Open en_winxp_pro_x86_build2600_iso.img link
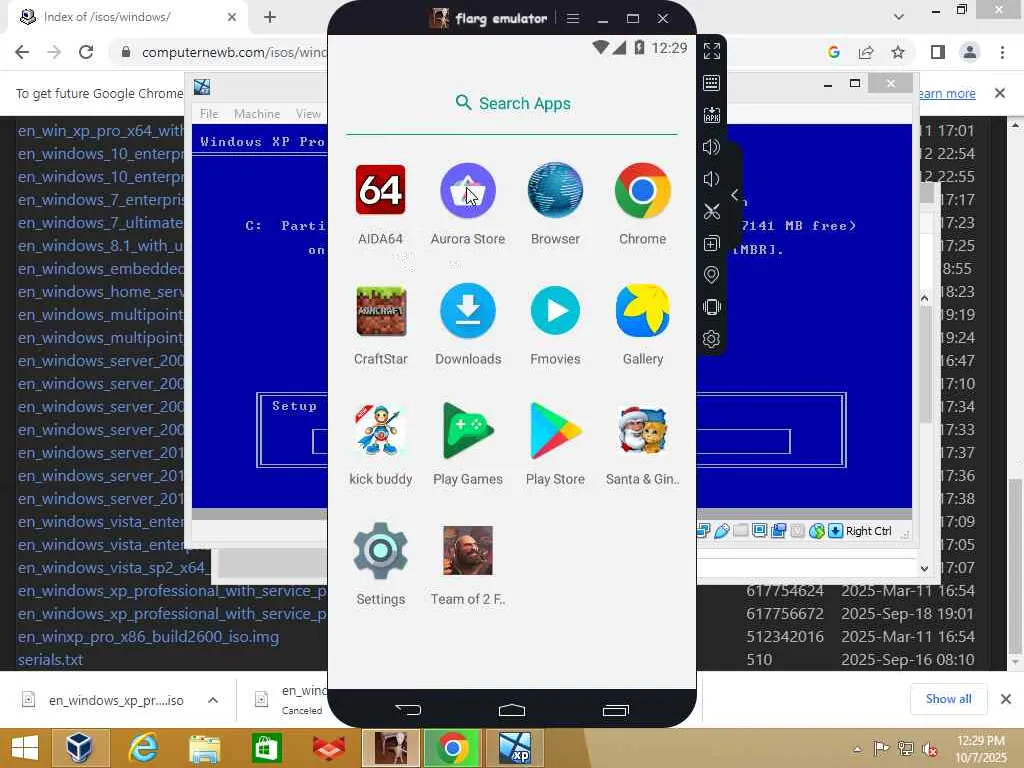 (x=148, y=637)
